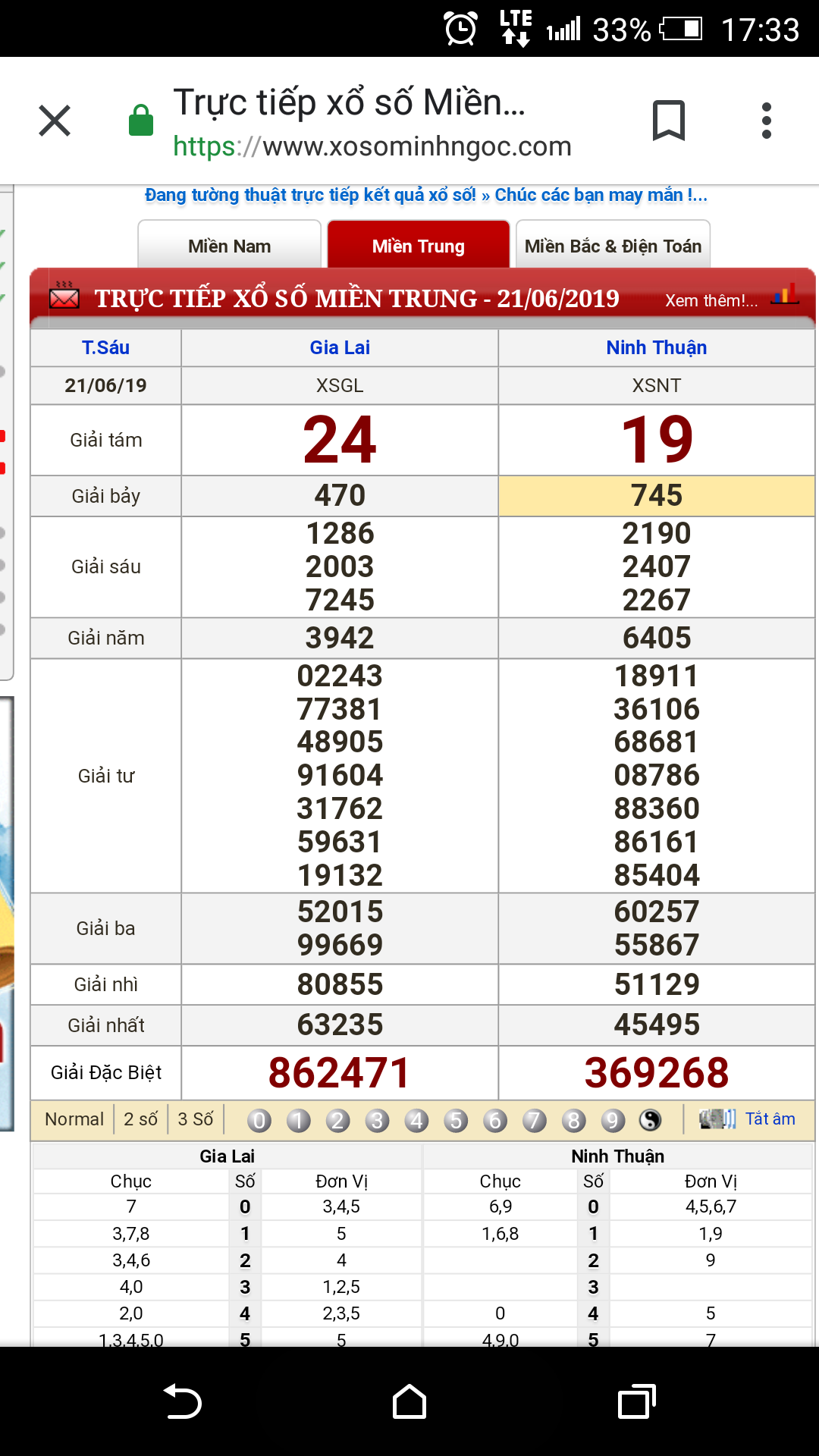
Task: Open the three-dot overflow menu
Action: pyautogui.click(x=767, y=121)
